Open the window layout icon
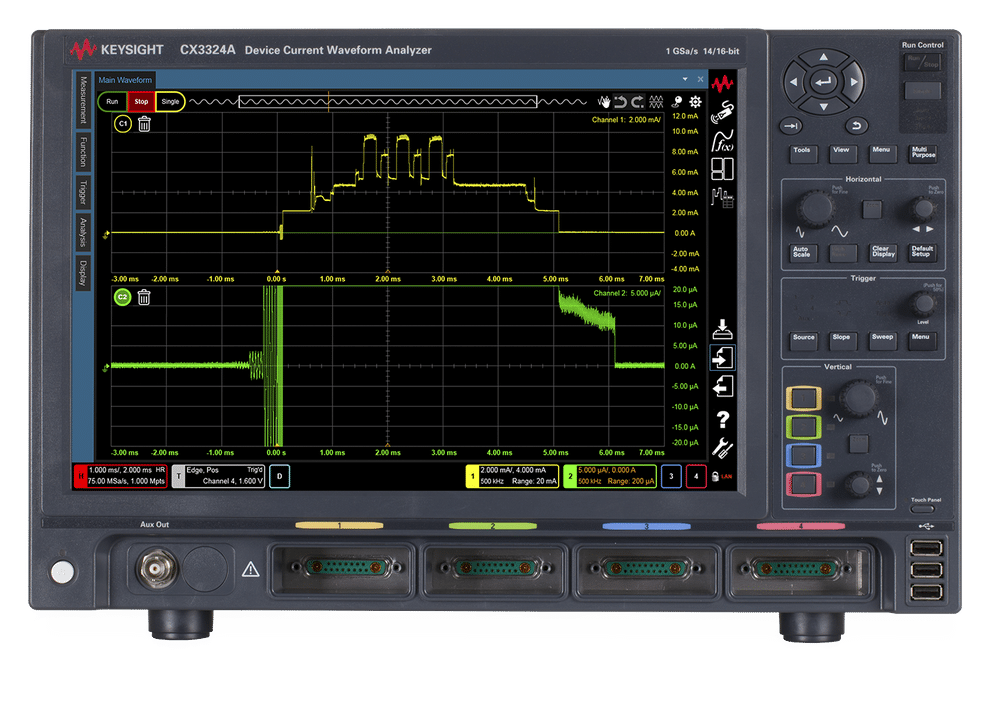Image resolution: width=1000 pixels, height=703 pixels. pyautogui.click(x=723, y=169)
